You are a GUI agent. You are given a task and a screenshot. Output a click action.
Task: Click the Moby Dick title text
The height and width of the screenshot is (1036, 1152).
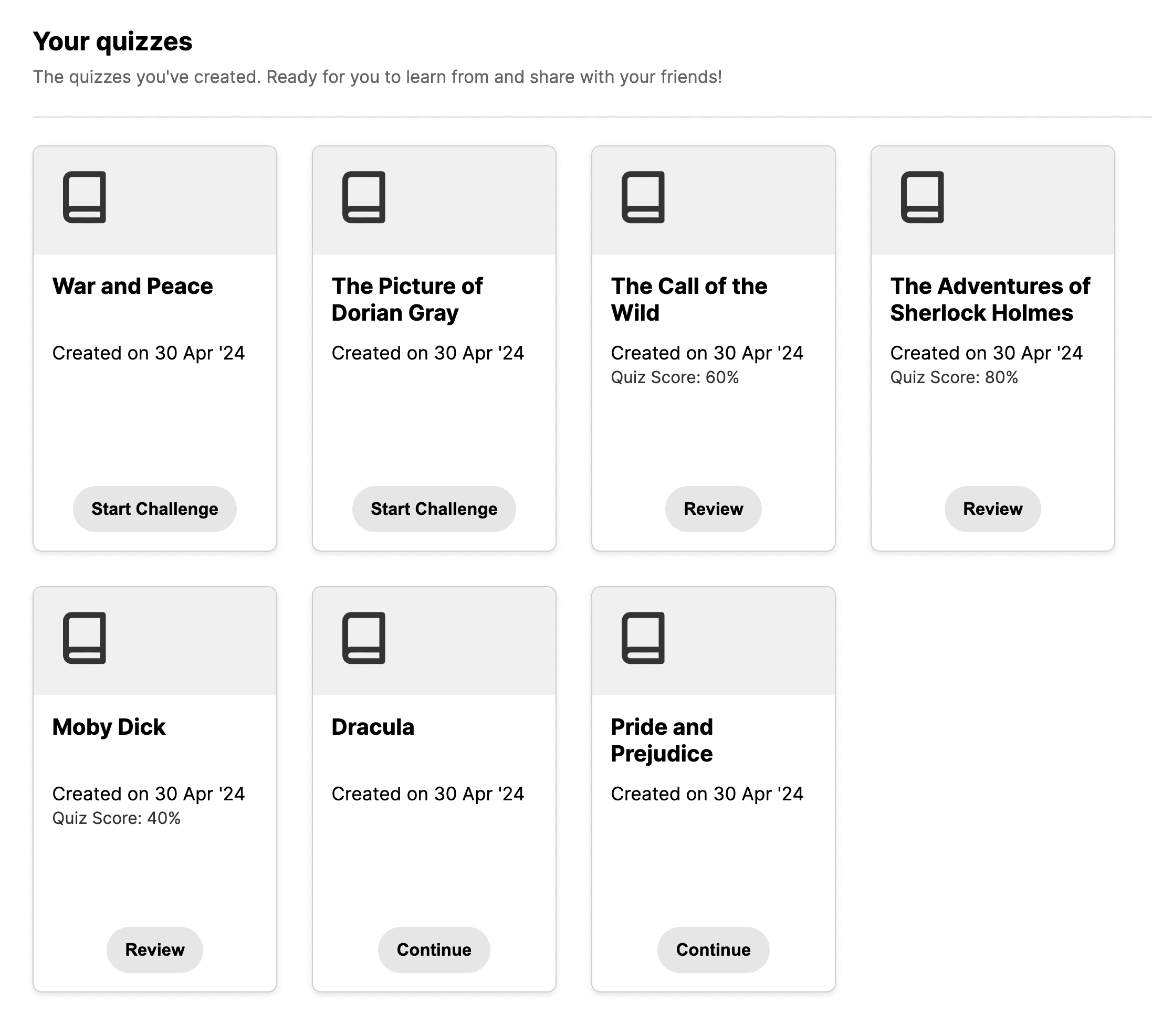click(x=108, y=727)
